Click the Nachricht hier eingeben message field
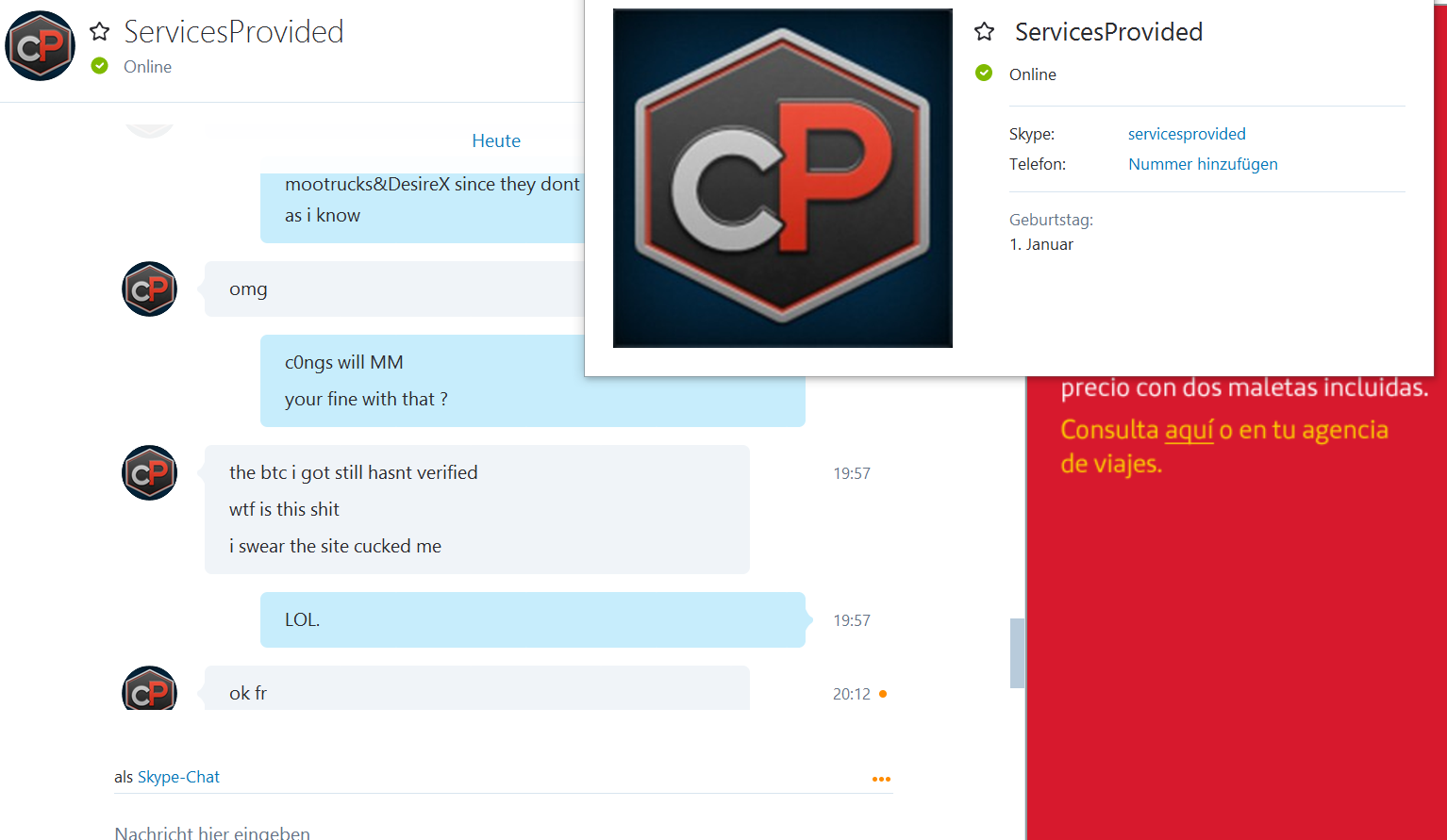Image resolution: width=1447 pixels, height=840 pixels. click(503, 832)
